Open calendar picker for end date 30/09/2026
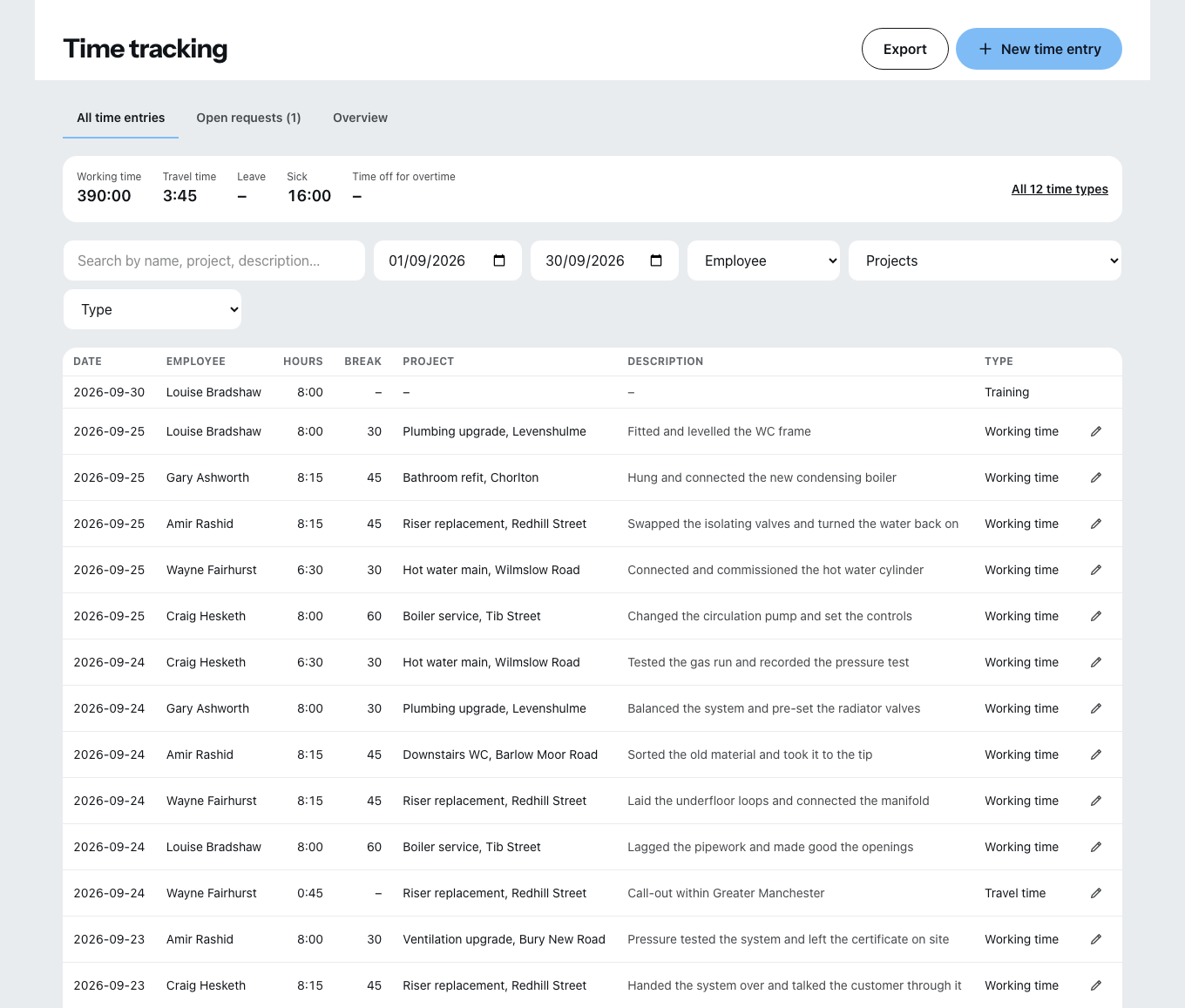The width and height of the screenshot is (1185, 1008). 656,260
